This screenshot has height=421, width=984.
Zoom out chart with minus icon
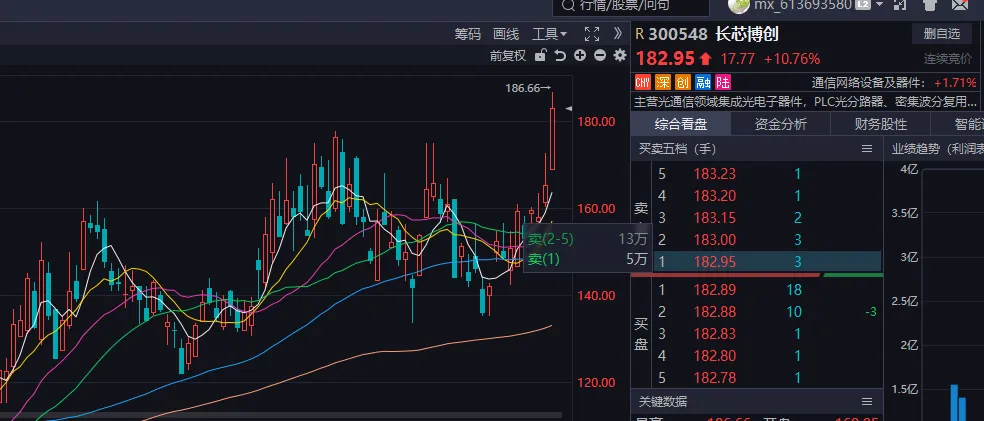pos(600,55)
